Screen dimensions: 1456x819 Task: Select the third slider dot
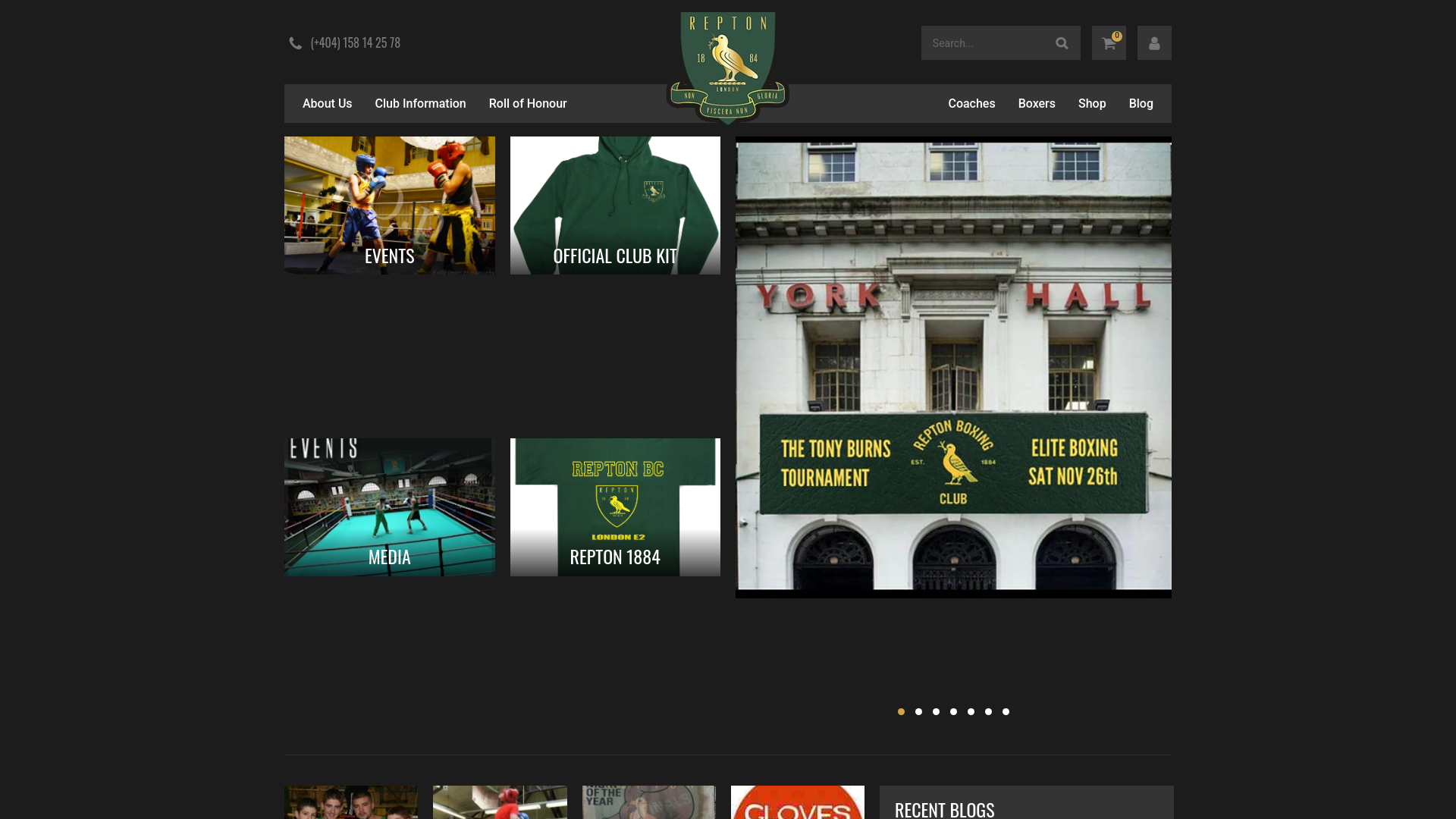pyautogui.click(x=936, y=711)
